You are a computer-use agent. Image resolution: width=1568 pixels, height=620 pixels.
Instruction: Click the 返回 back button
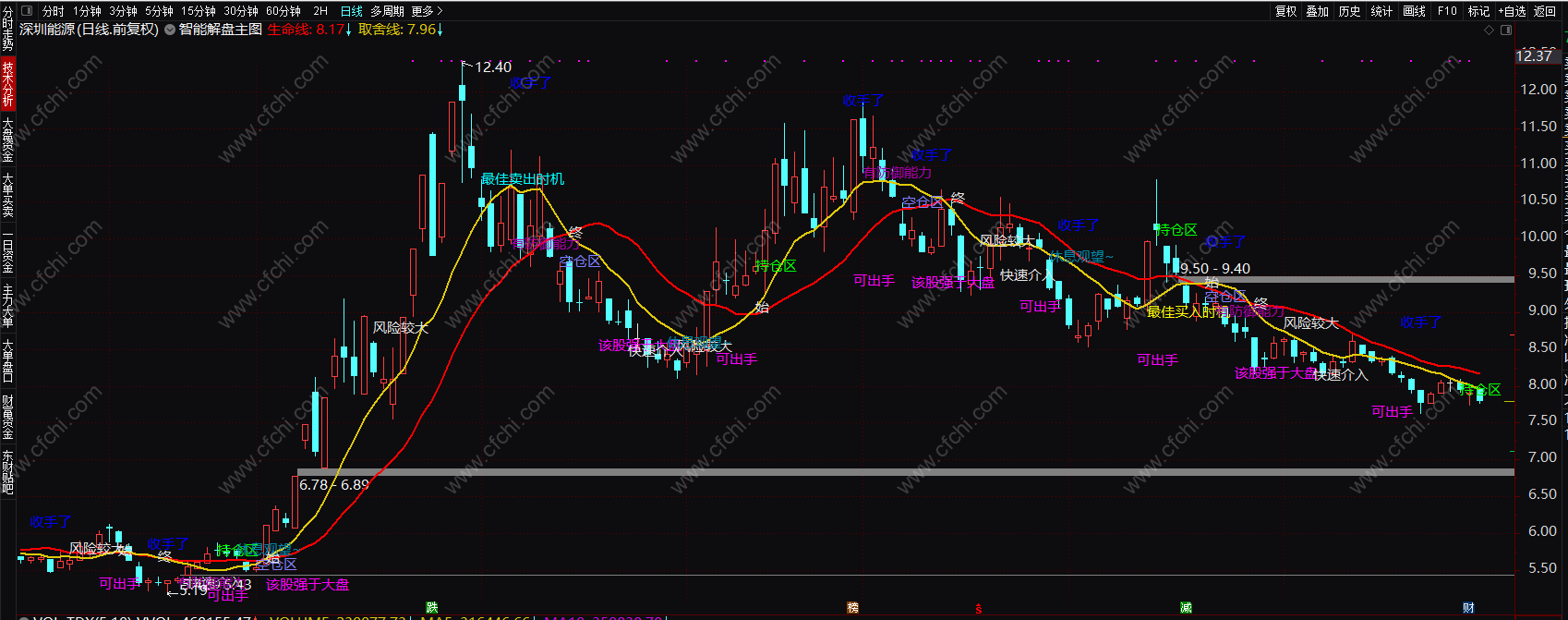[1545, 11]
